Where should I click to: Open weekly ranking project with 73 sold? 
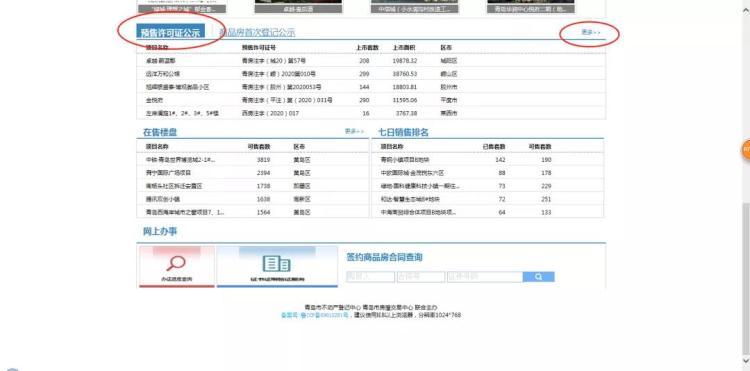[420, 186]
